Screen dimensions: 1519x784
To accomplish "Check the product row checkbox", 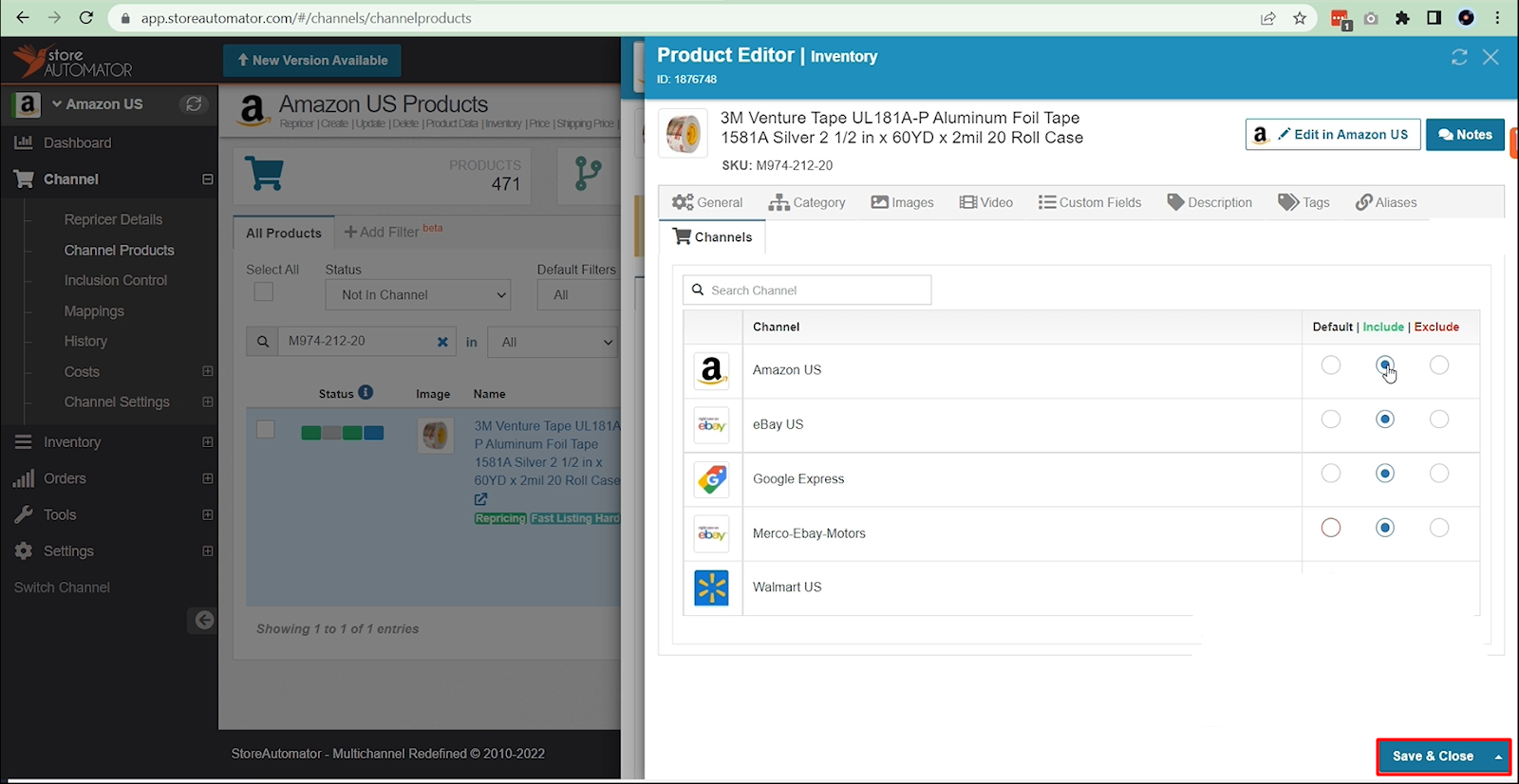I will click(266, 430).
